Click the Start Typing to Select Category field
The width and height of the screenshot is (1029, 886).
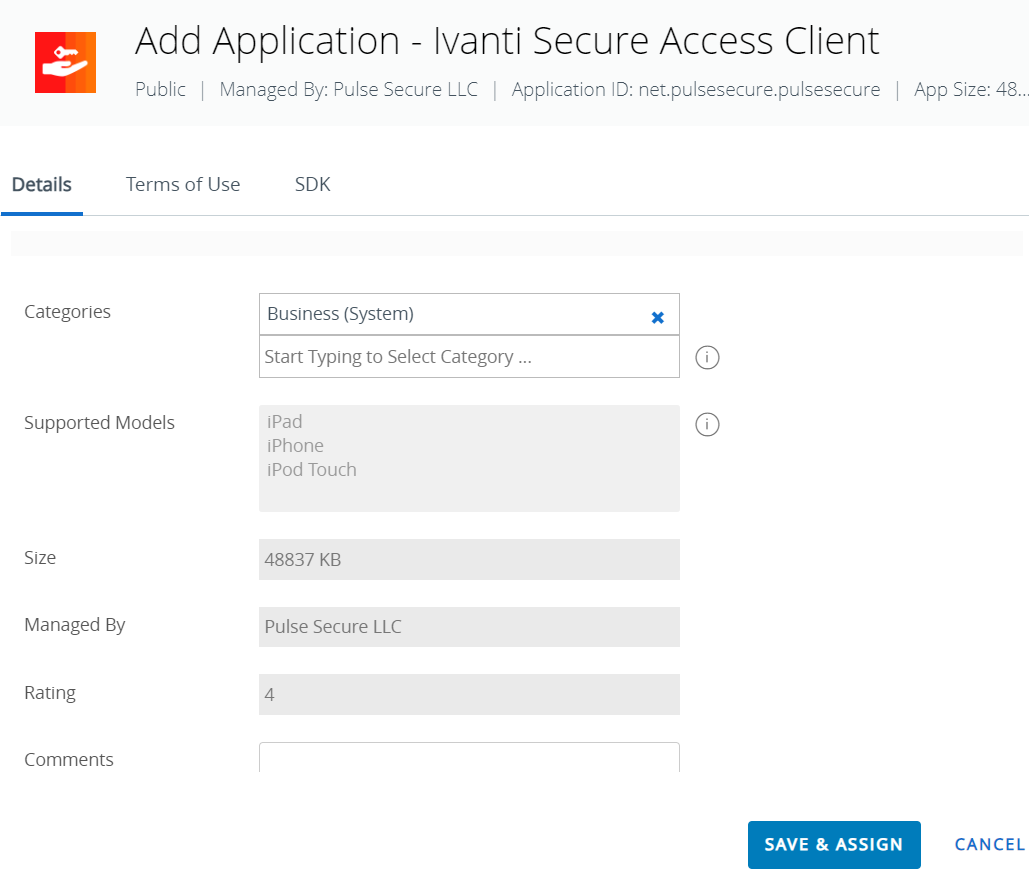click(x=468, y=357)
